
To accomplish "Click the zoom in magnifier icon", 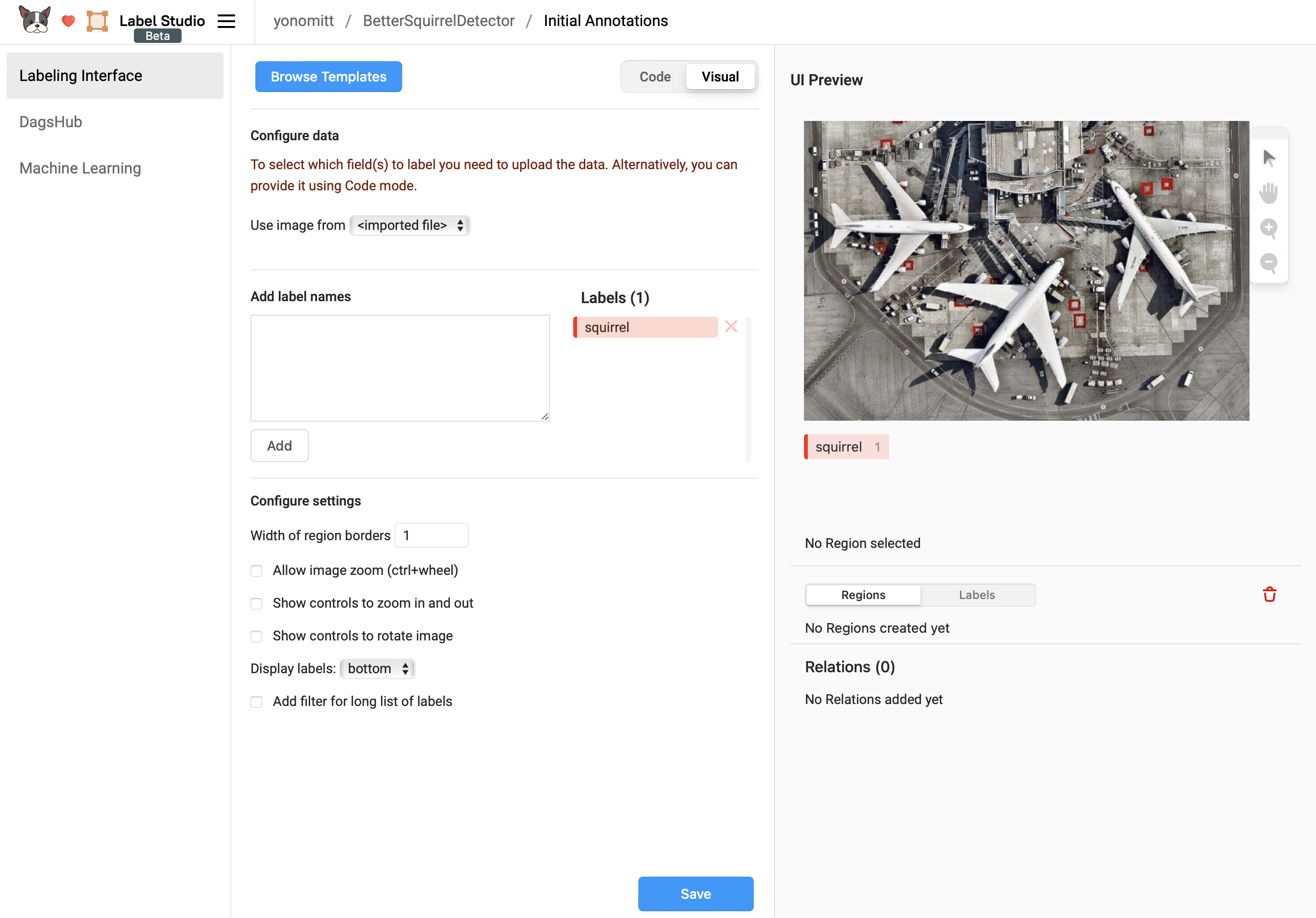I will coord(1268,228).
